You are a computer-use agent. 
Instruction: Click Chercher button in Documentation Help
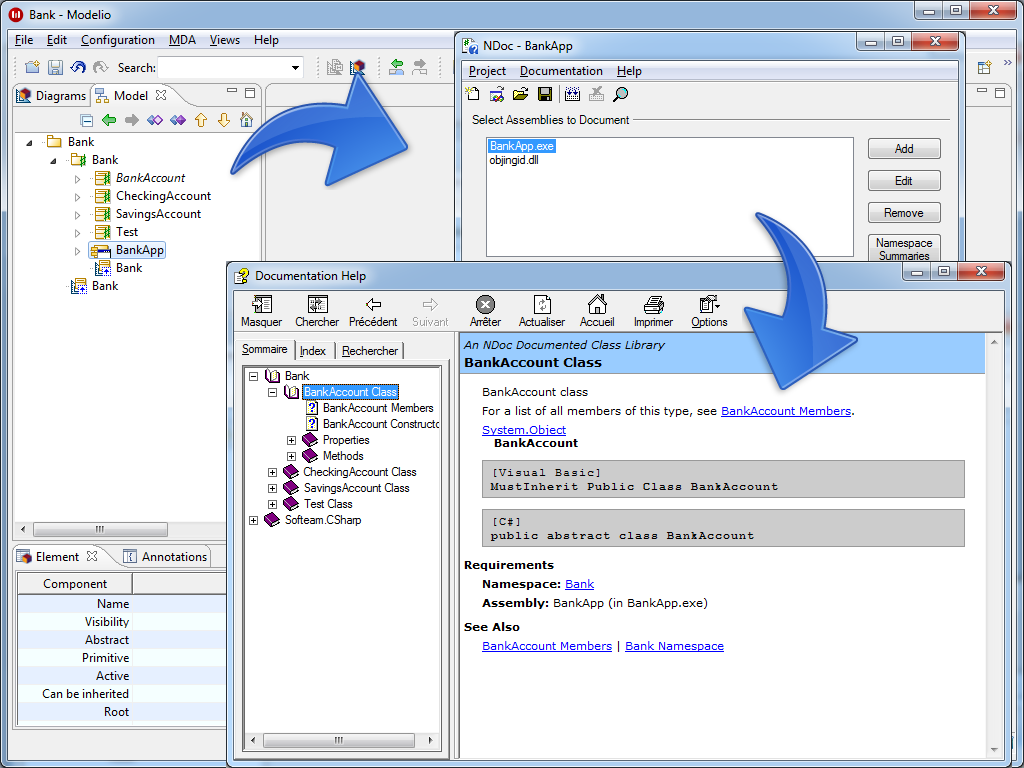tap(317, 312)
